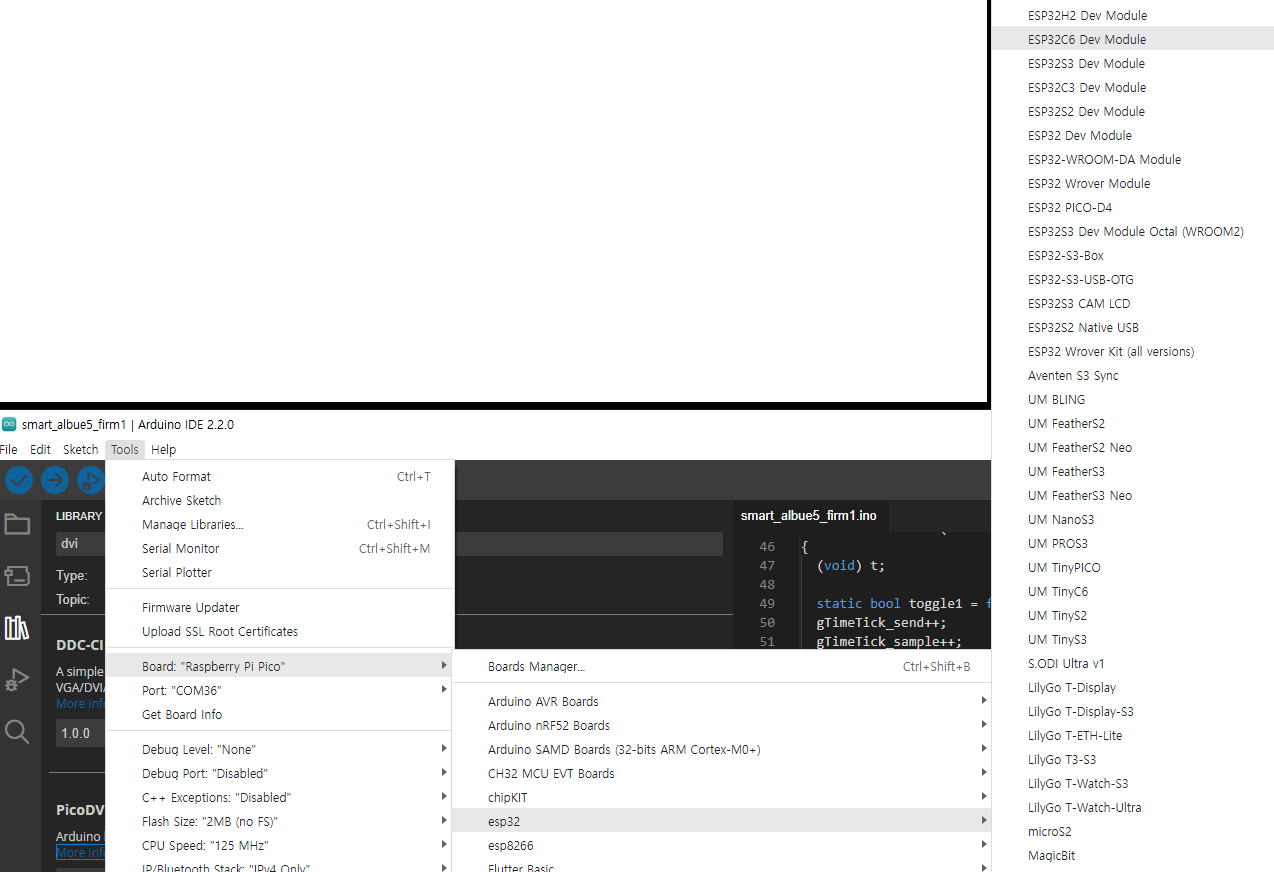Image resolution: width=1274 pixels, height=872 pixels.
Task: Select LilyGo T-Display-S3 board
Action: coord(1132,712)
